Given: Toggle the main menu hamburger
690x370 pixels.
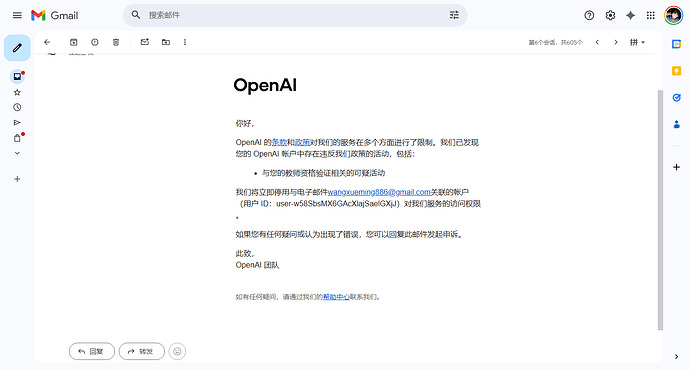Looking at the screenshot, I should tap(17, 15).
